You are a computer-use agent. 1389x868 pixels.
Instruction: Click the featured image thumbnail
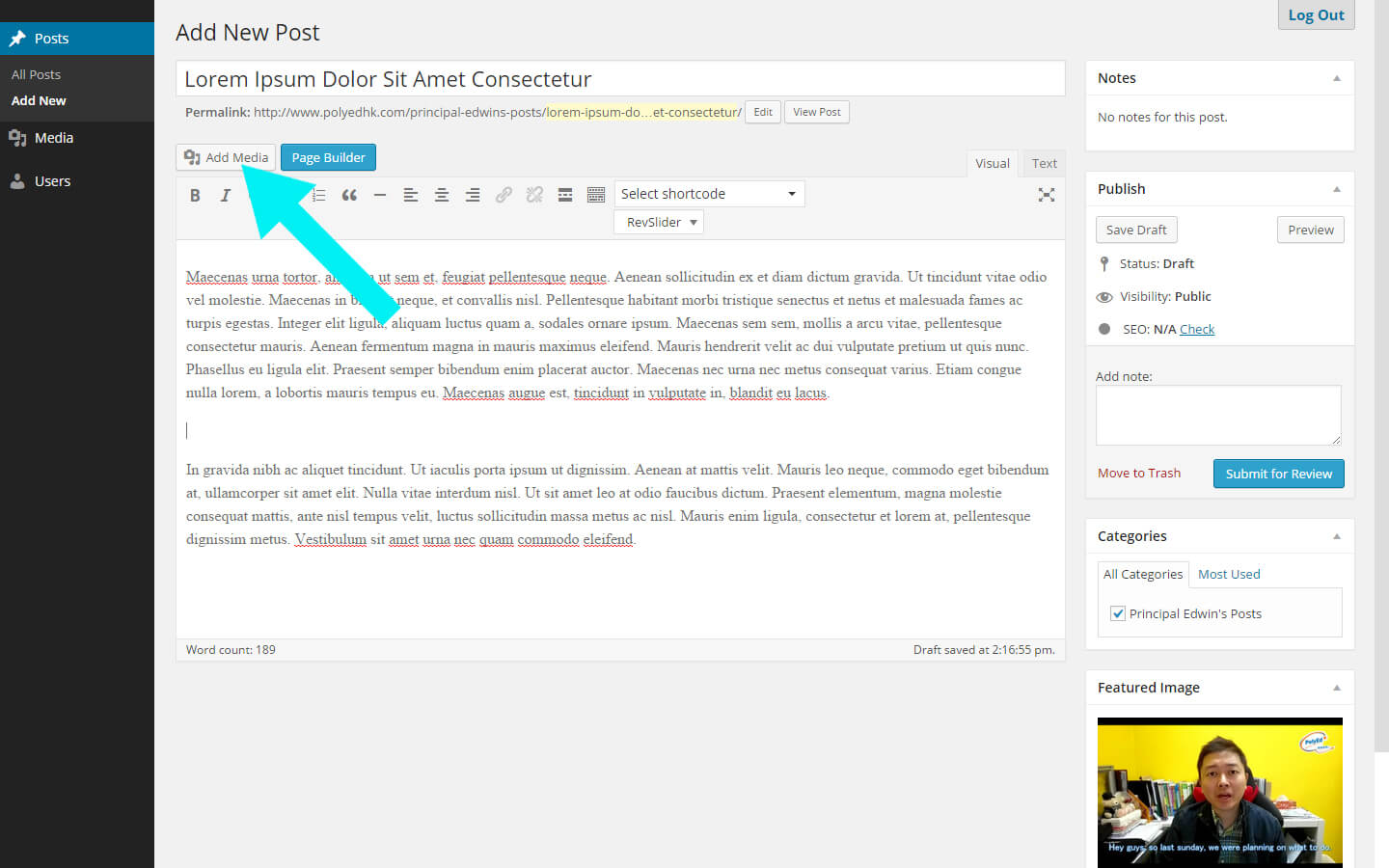coord(1219,792)
